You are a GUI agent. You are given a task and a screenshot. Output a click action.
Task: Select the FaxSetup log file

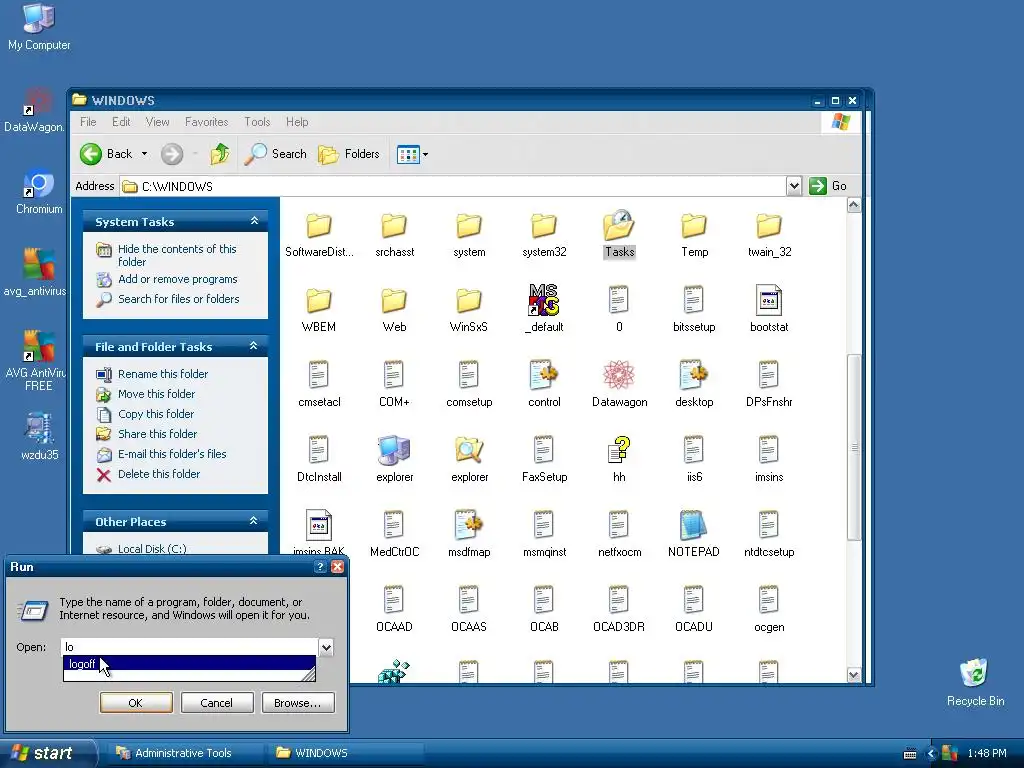pyautogui.click(x=543, y=450)
